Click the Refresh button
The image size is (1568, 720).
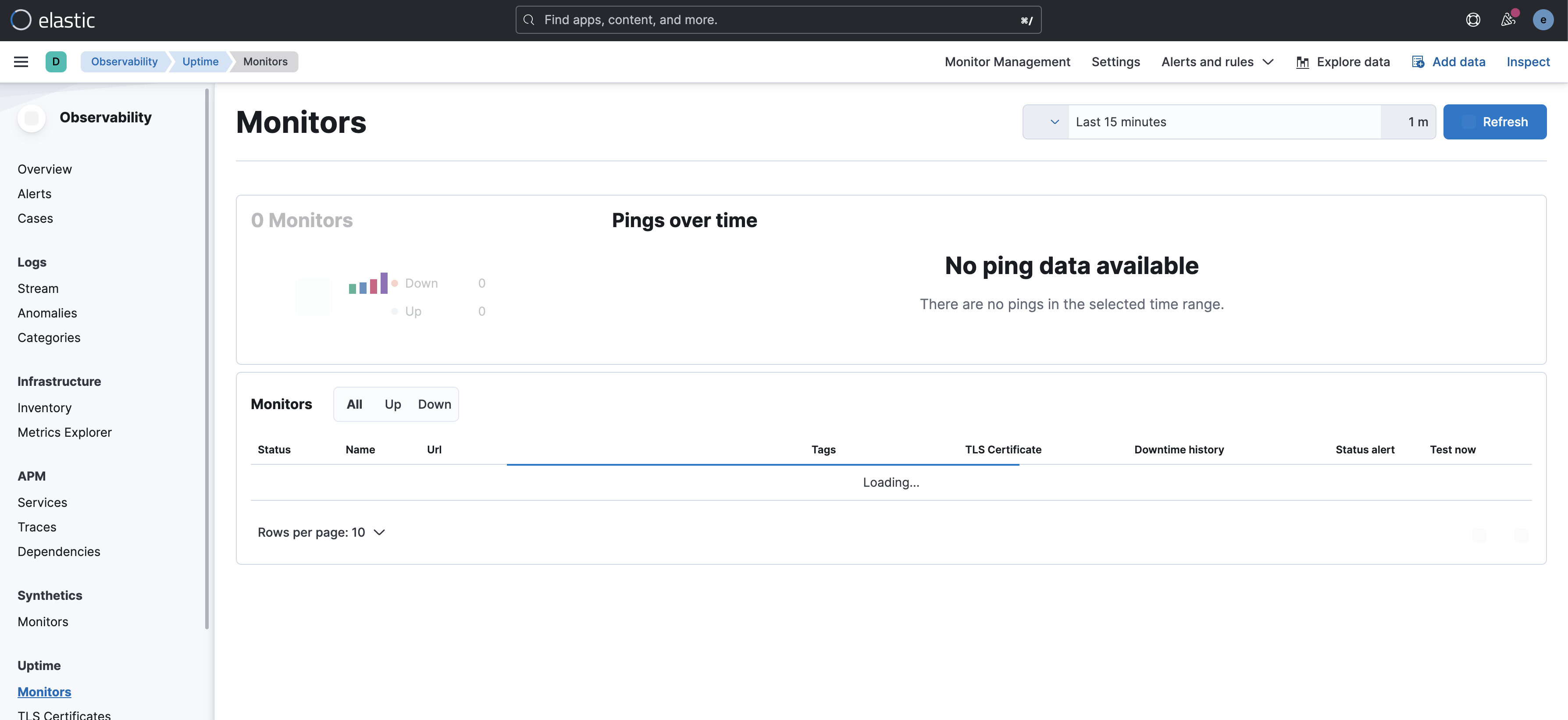coord(1494,122)
